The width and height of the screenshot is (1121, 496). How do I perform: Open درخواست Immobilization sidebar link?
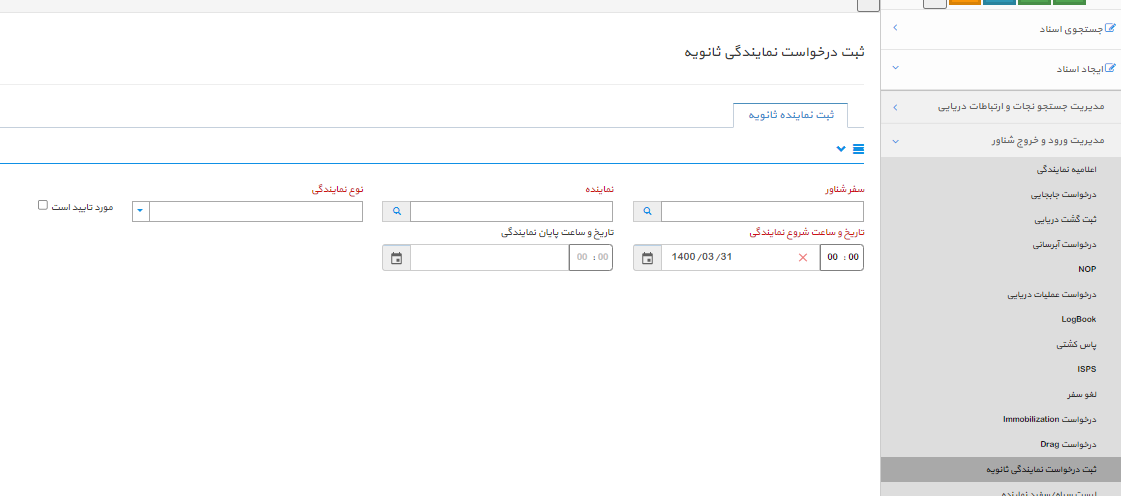pos(1050,420)
